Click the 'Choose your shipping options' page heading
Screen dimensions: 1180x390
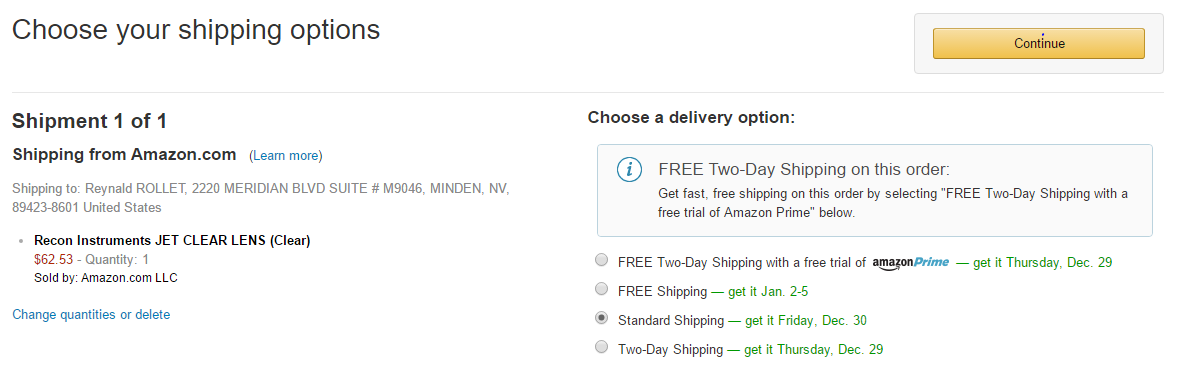(196, 29)
